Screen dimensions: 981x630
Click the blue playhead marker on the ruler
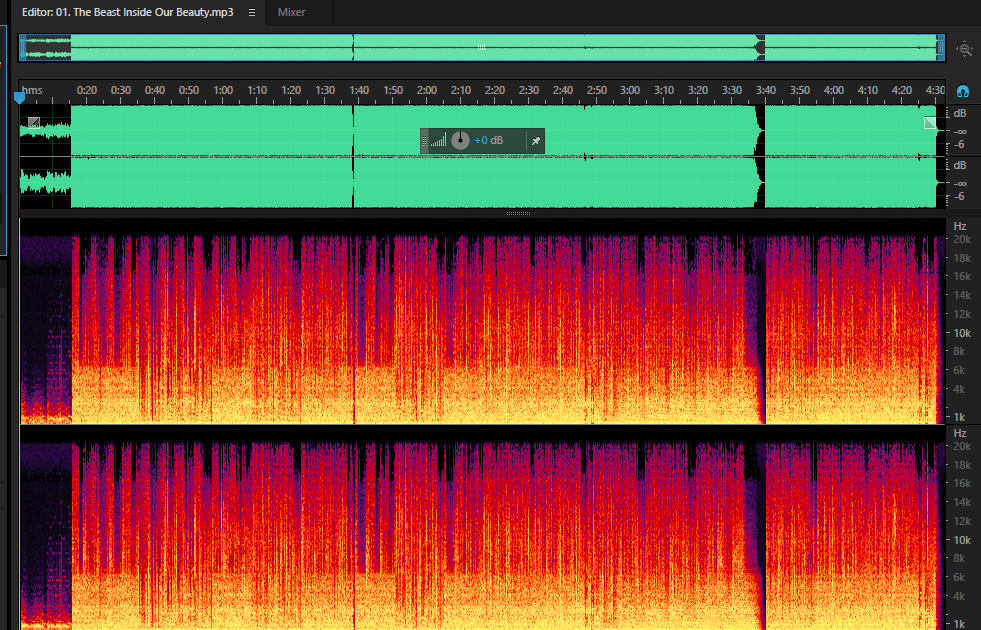pos(19,97)
